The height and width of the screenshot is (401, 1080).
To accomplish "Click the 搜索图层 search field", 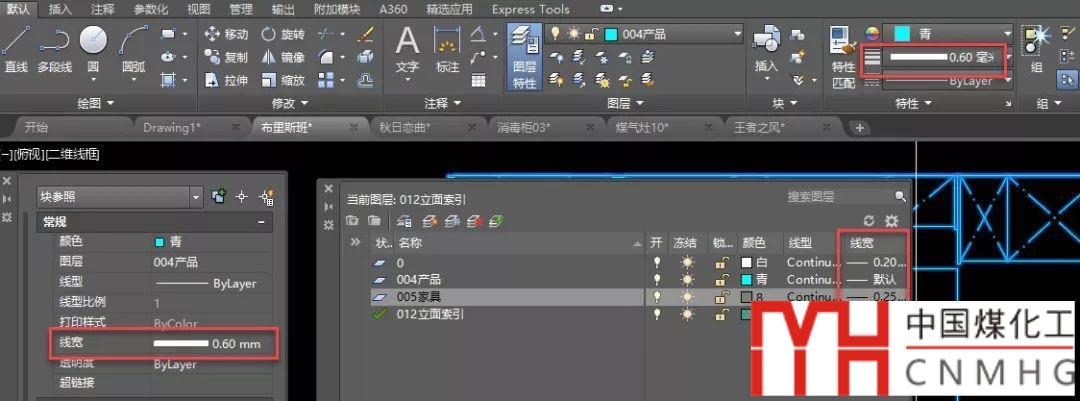I will click(838, 197).
